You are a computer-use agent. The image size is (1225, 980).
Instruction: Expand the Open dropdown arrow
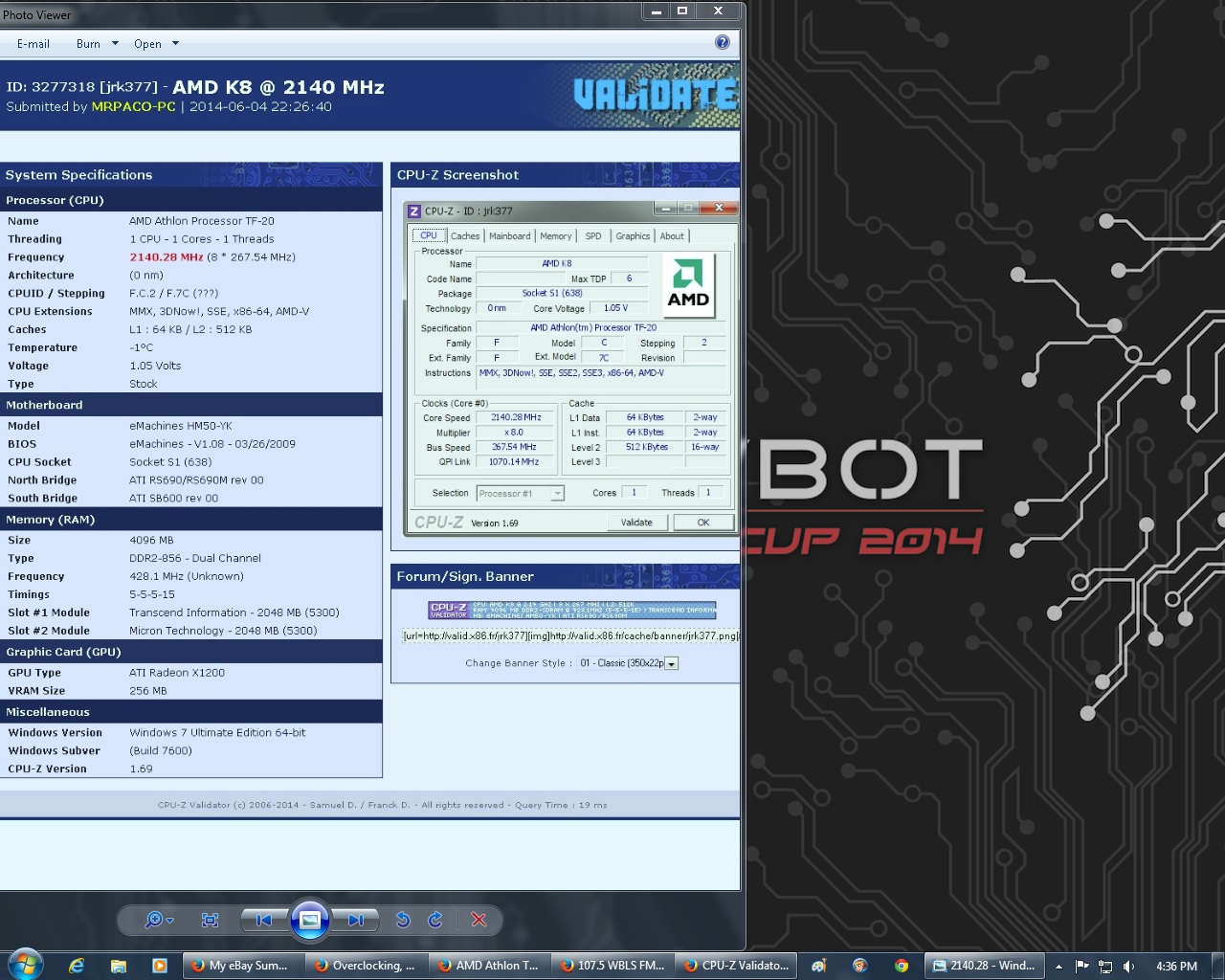coord(175,44)
